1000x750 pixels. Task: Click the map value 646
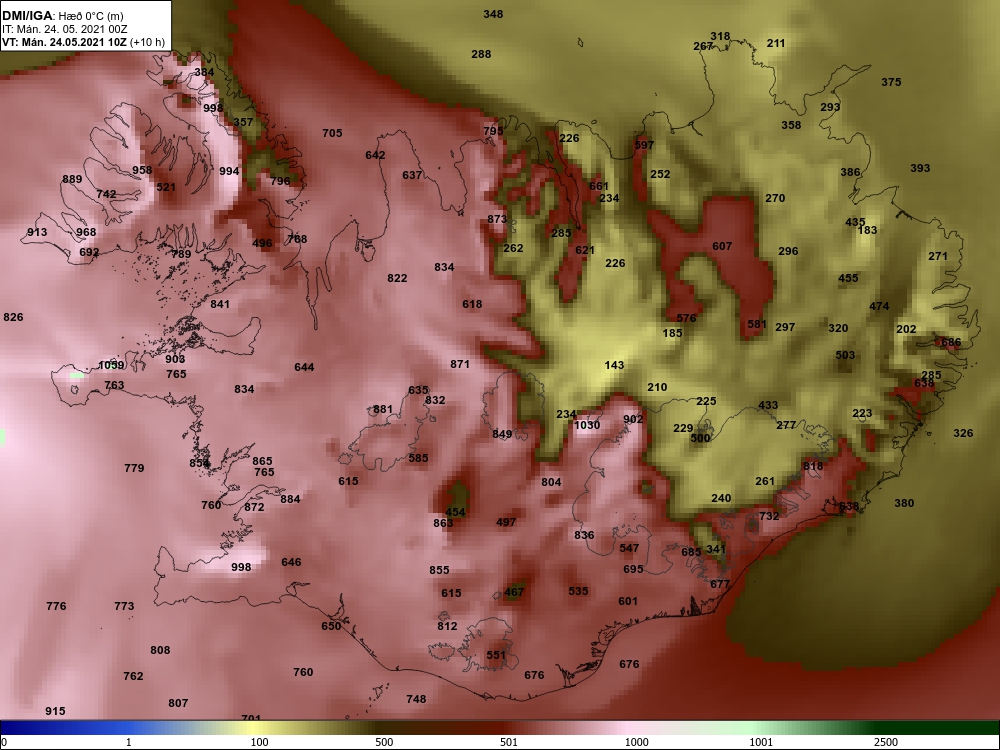click(x=291, y=562)
